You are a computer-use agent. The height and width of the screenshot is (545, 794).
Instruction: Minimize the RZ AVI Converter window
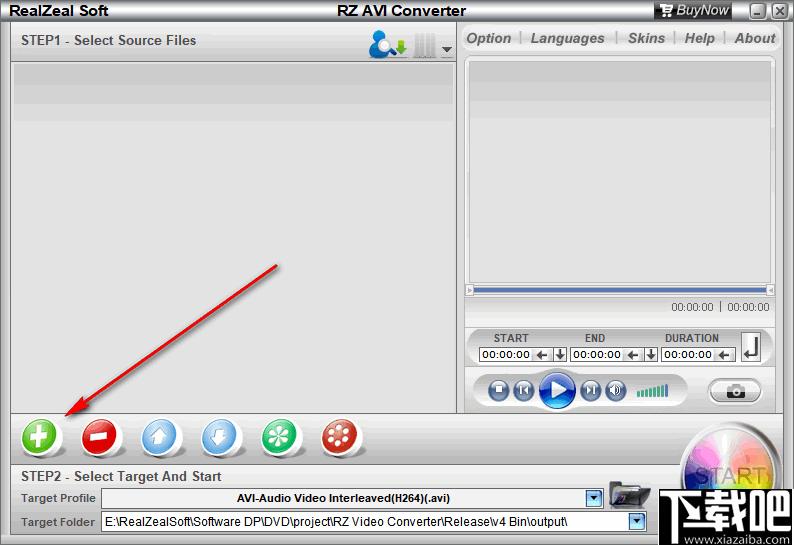point(757,11)
